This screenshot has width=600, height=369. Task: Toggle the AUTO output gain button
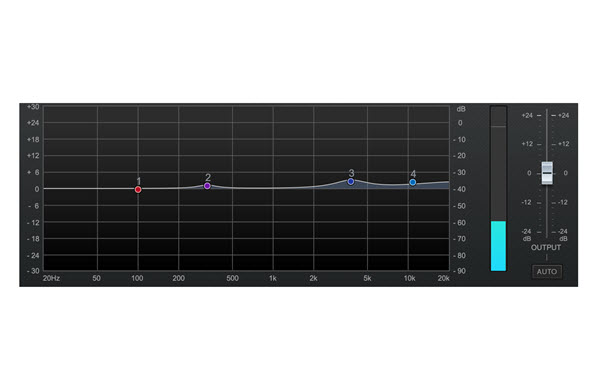547,272
